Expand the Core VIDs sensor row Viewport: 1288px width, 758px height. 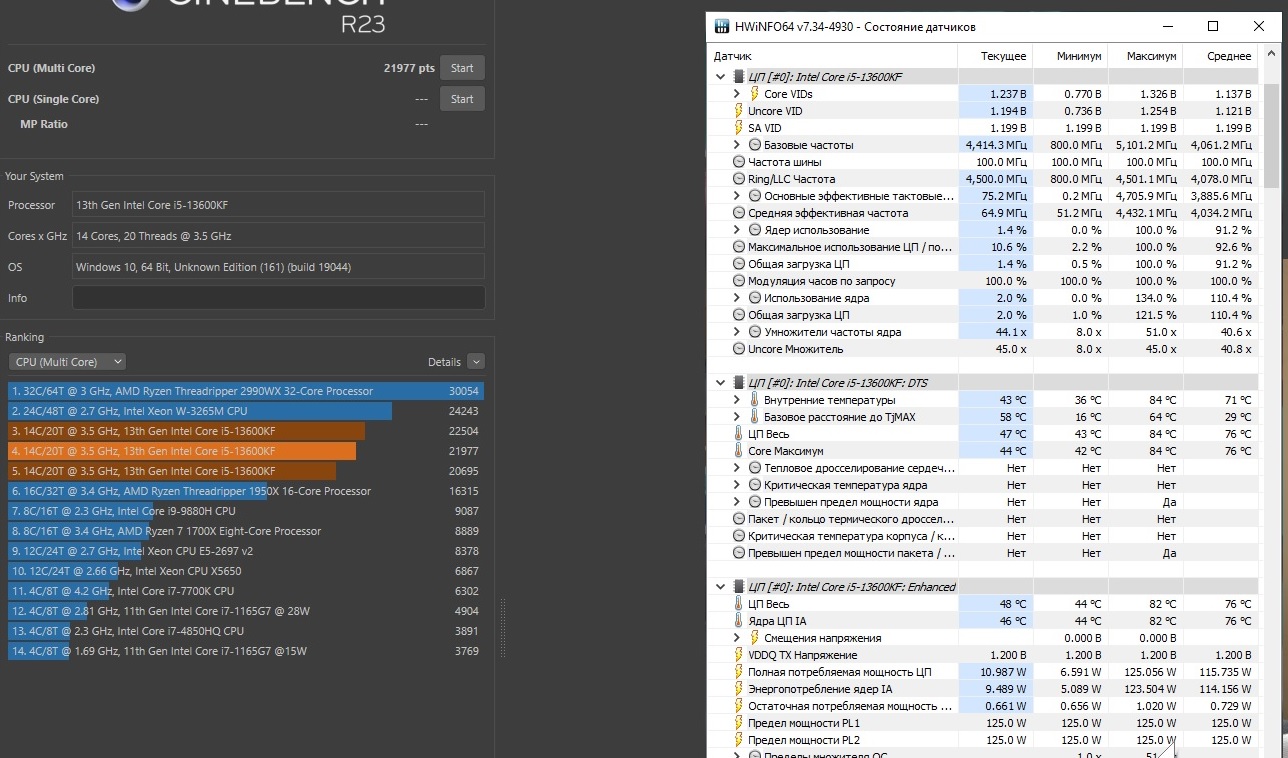(x=737, y=94)
